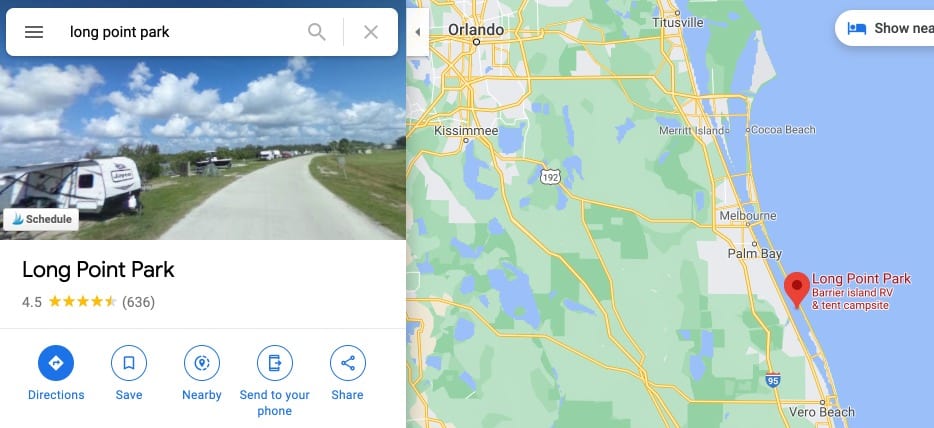Viewport: 934px width, 428px height.
Task: Select Melbourne on the map
Action: tap(748, 215)
